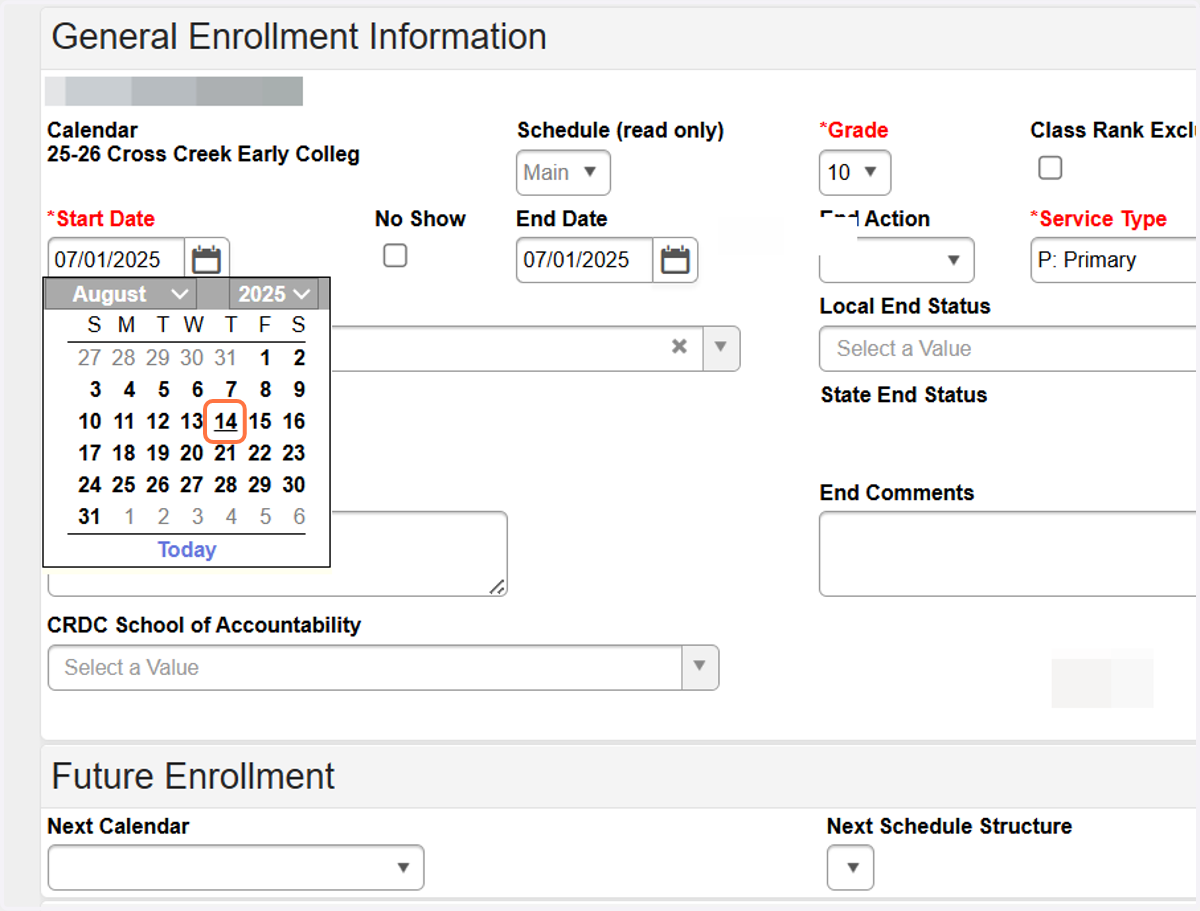This screenshot has width=1200, height=911.
Task: Clear the selection with the X icon
Action: [679, 347]
